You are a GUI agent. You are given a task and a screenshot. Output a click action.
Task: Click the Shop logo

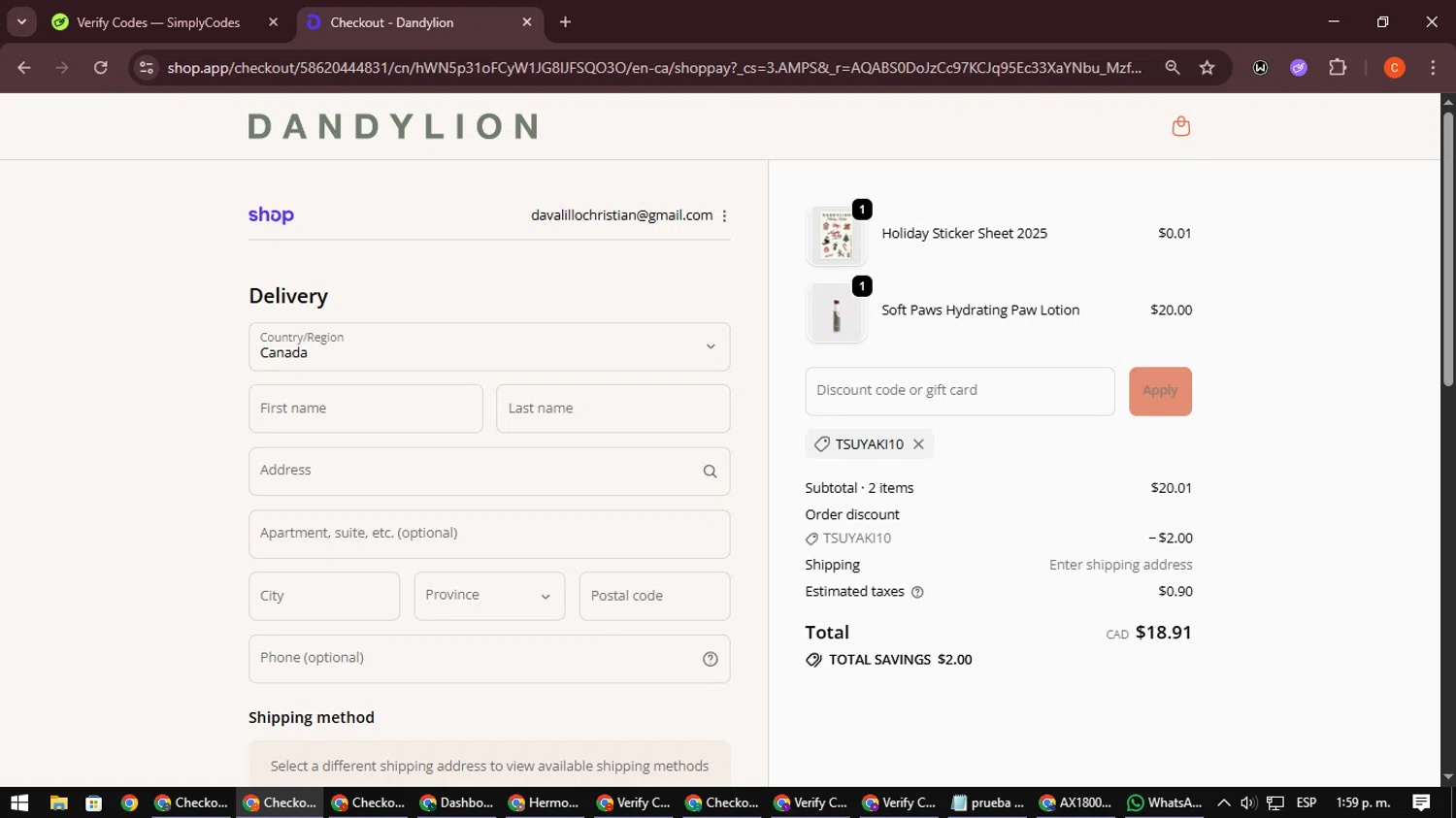pyautogui.click(x=271, y=215)
